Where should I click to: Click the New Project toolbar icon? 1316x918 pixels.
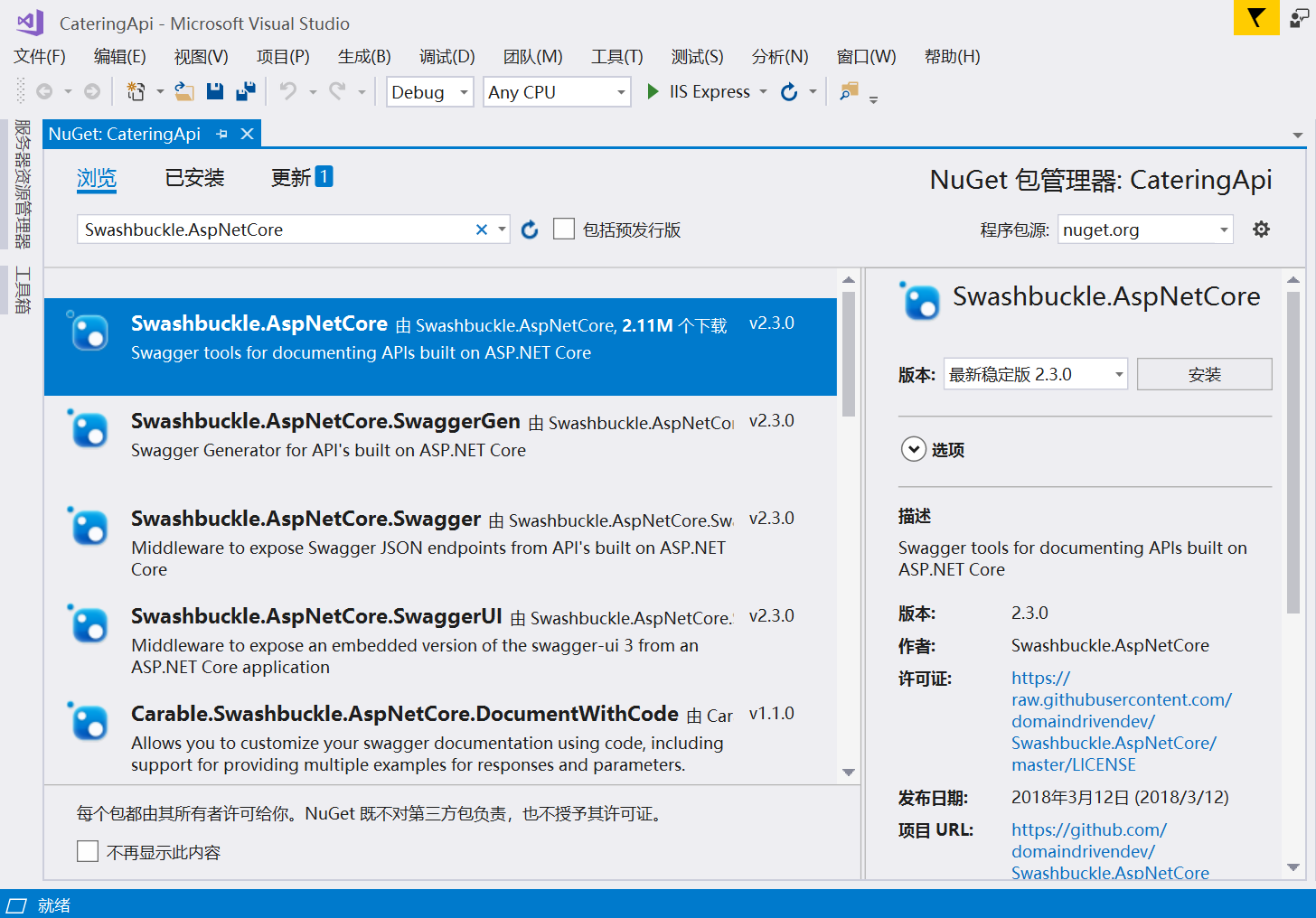136,91
